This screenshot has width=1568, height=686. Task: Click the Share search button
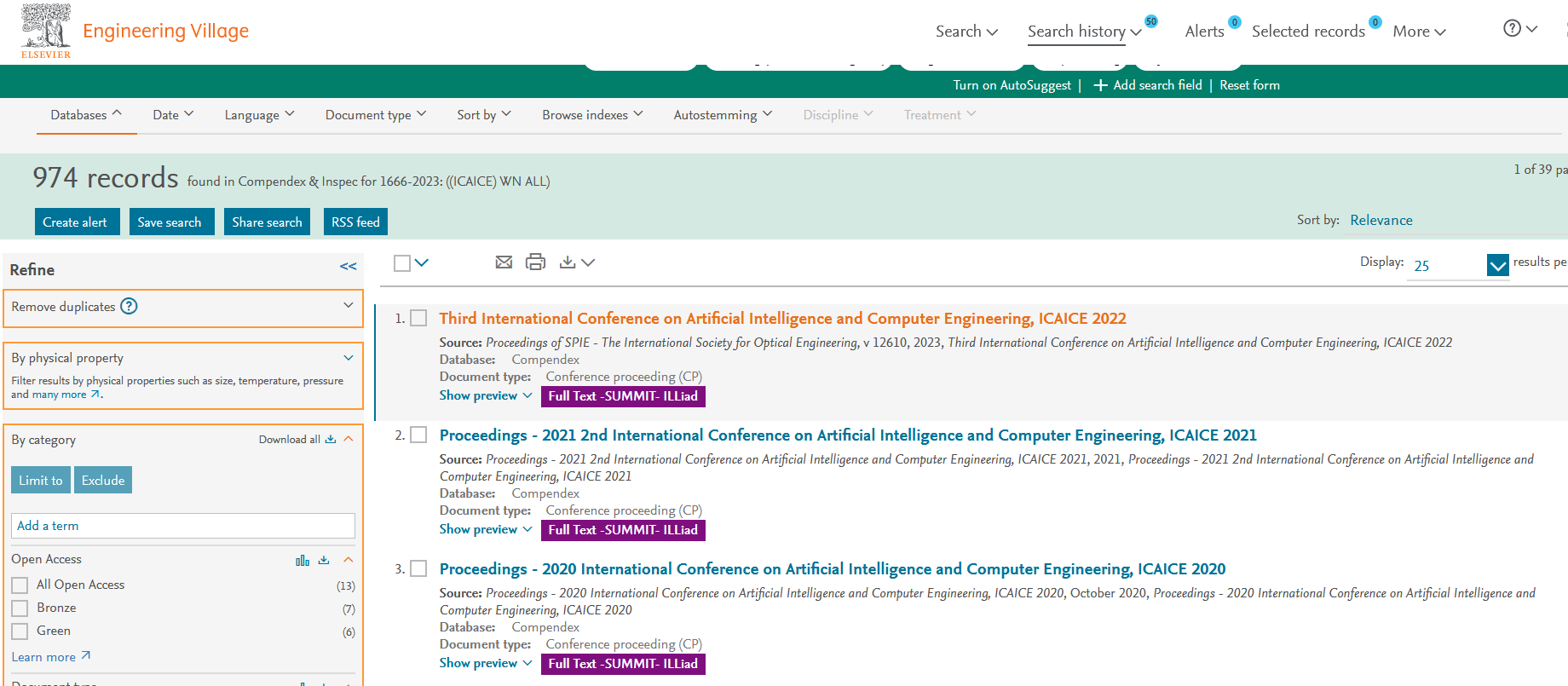[267, 222]
